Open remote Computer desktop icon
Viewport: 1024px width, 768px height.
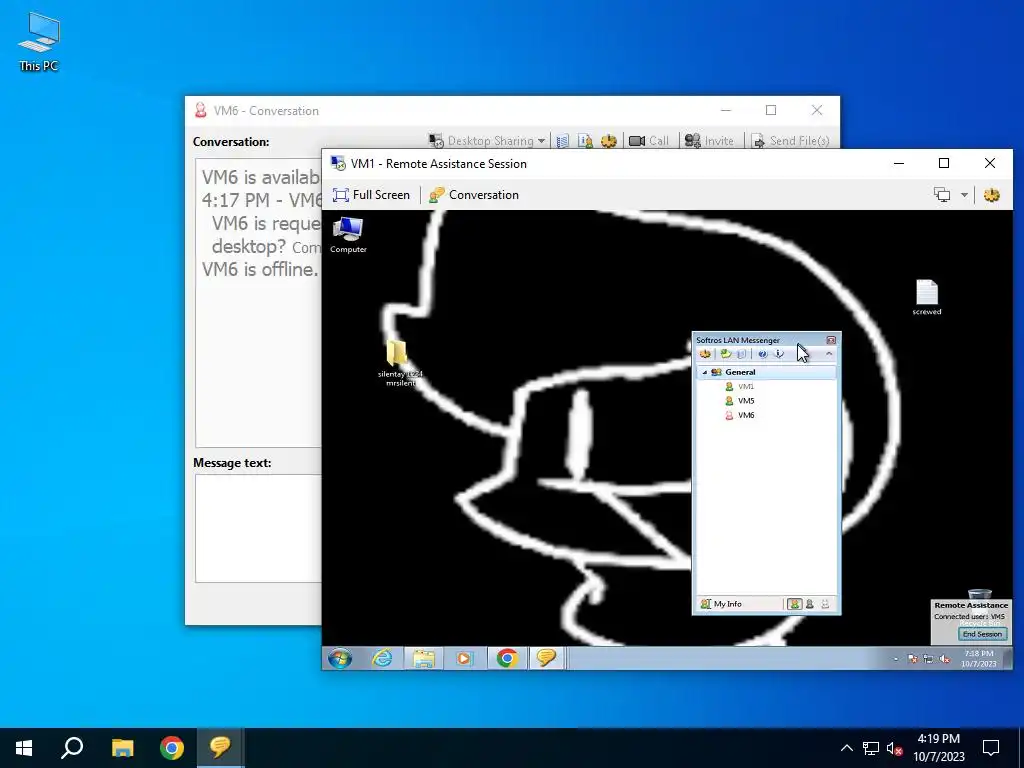[x=348, y=234]
